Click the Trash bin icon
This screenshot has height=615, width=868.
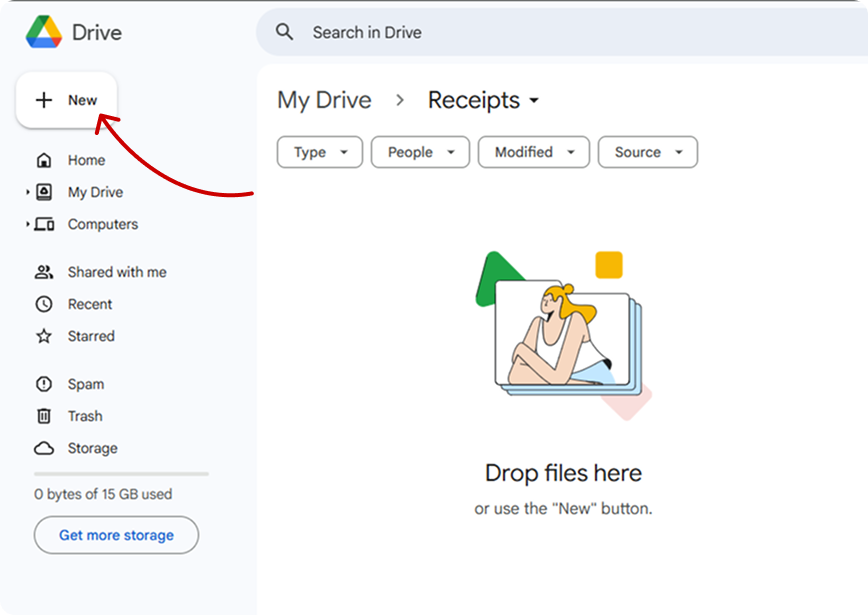[44, 416]
